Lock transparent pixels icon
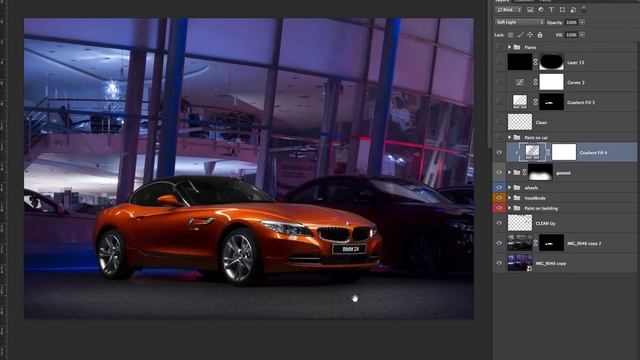 click(x=510, y=35)
